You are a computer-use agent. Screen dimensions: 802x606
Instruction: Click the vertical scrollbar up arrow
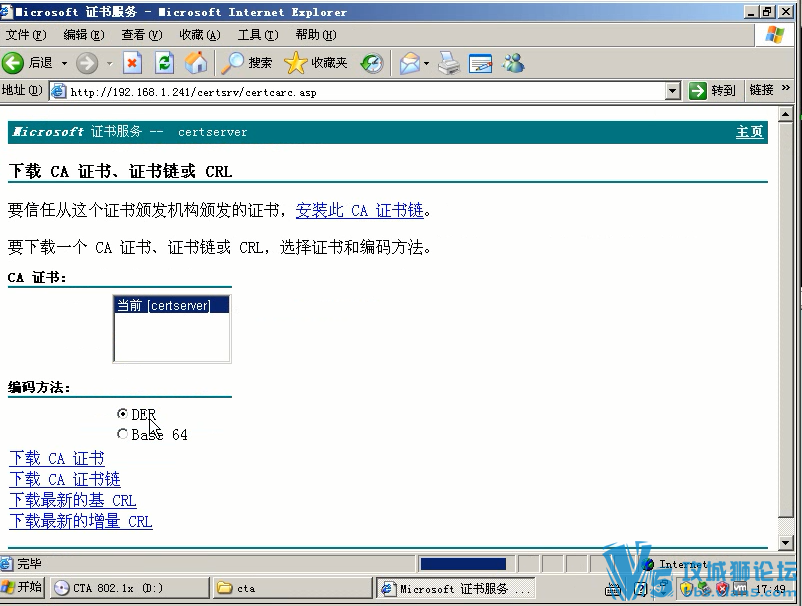785,115
